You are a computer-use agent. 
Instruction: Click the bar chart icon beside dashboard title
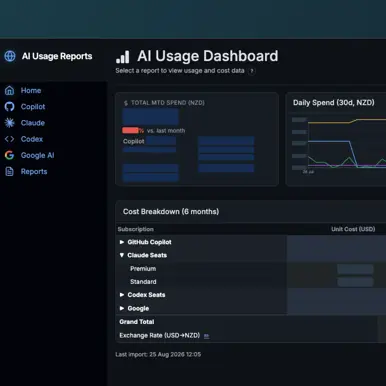coord(123,57)
